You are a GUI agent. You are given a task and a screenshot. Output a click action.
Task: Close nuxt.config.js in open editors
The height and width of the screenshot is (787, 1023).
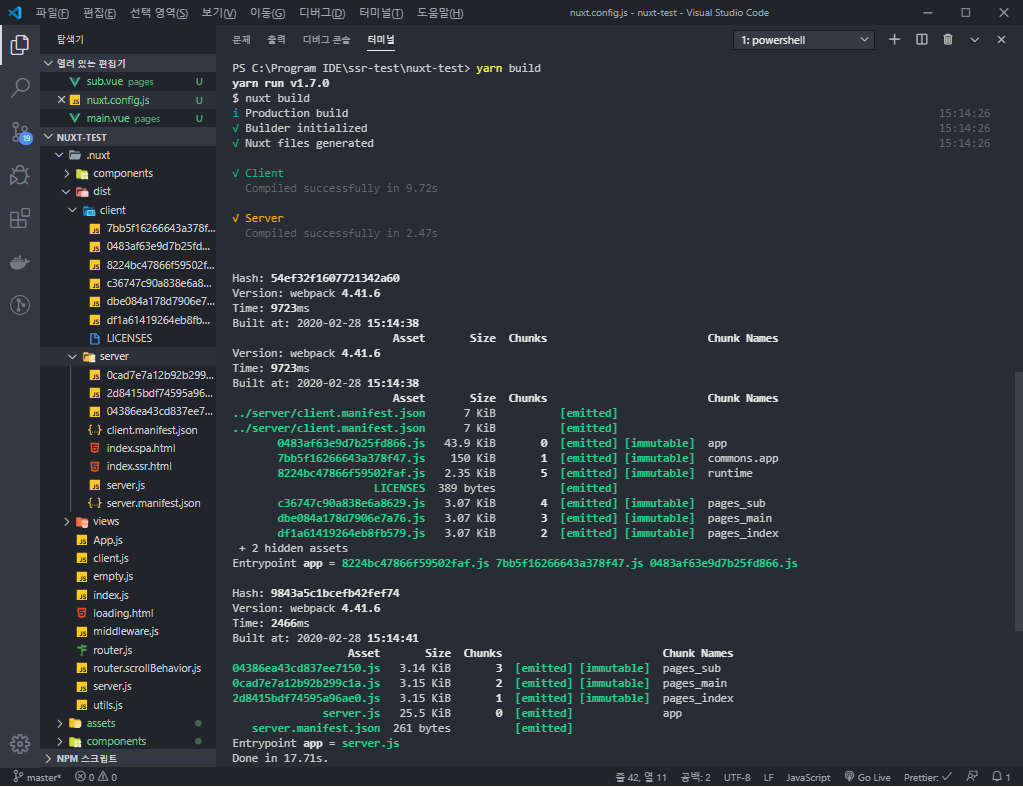61,100
